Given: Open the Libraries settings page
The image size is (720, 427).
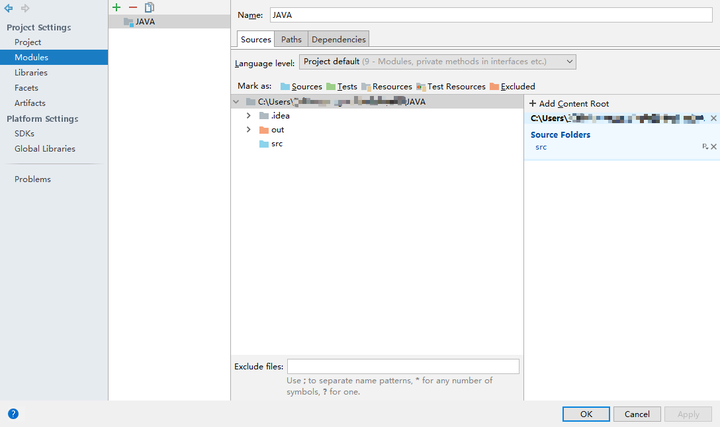Looking at the screenshot, I should point(31,73).
